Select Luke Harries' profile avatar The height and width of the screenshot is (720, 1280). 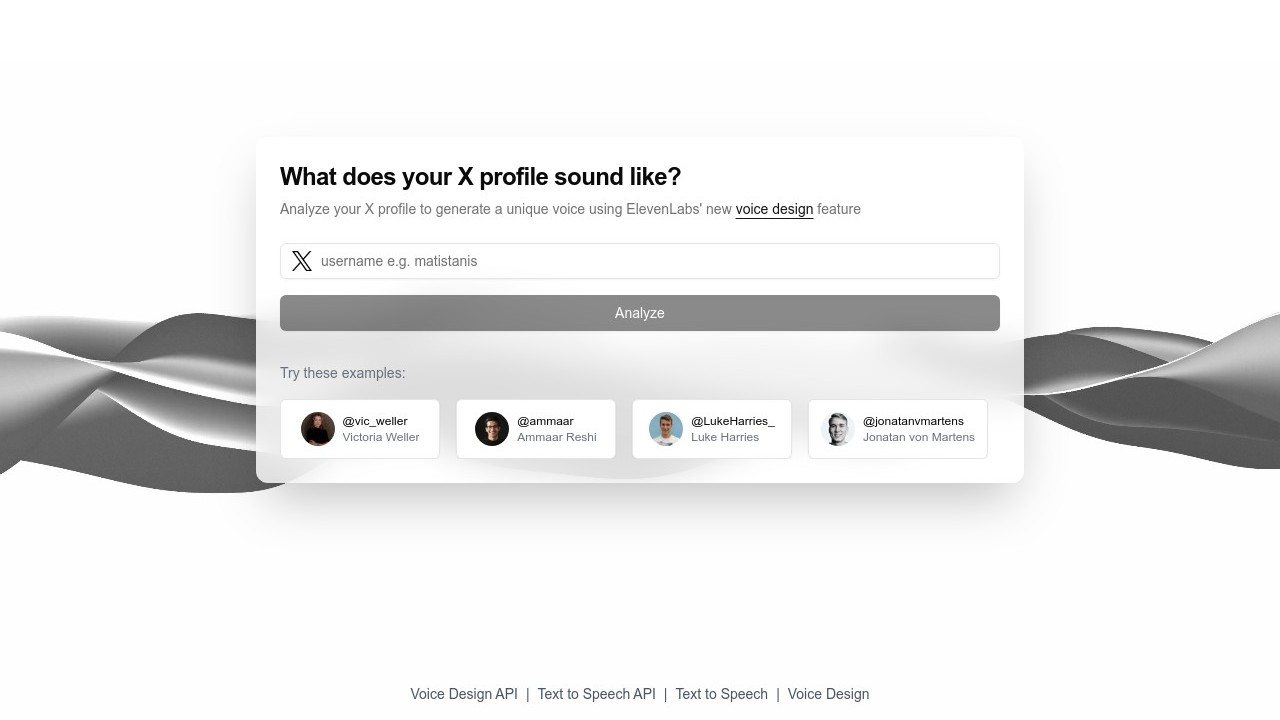point(666,429)
